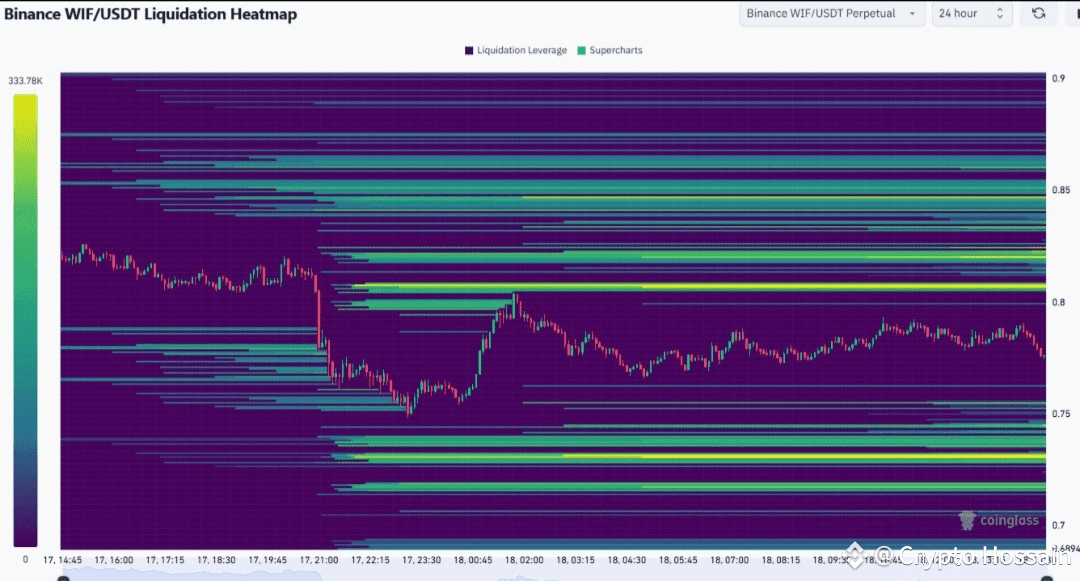Click the '17, 23:30' time axis label

422,560
